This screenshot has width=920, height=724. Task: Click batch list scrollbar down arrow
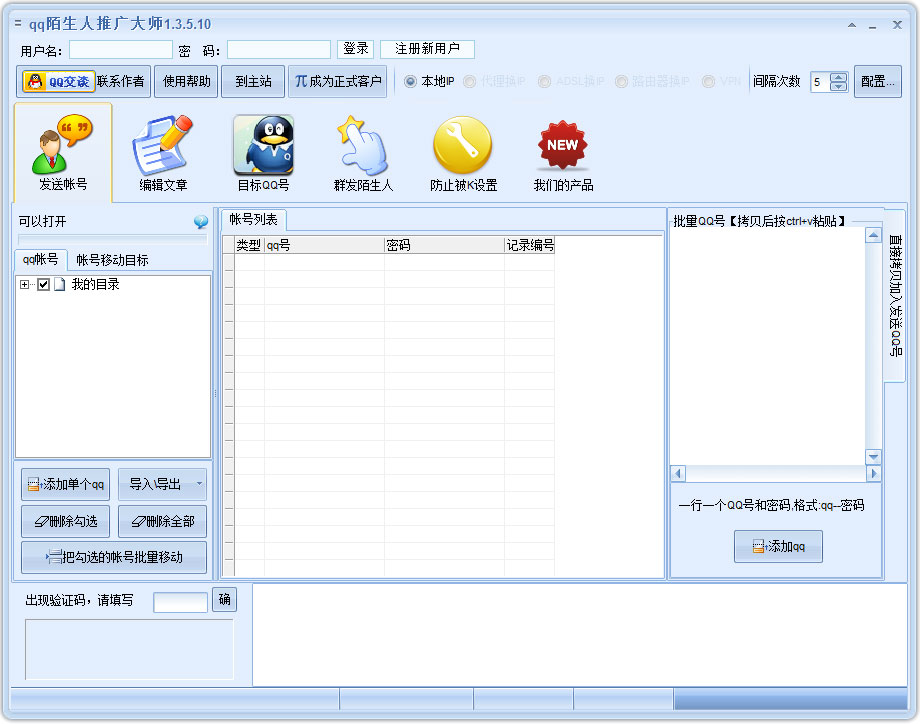click(x=873, y=456)
